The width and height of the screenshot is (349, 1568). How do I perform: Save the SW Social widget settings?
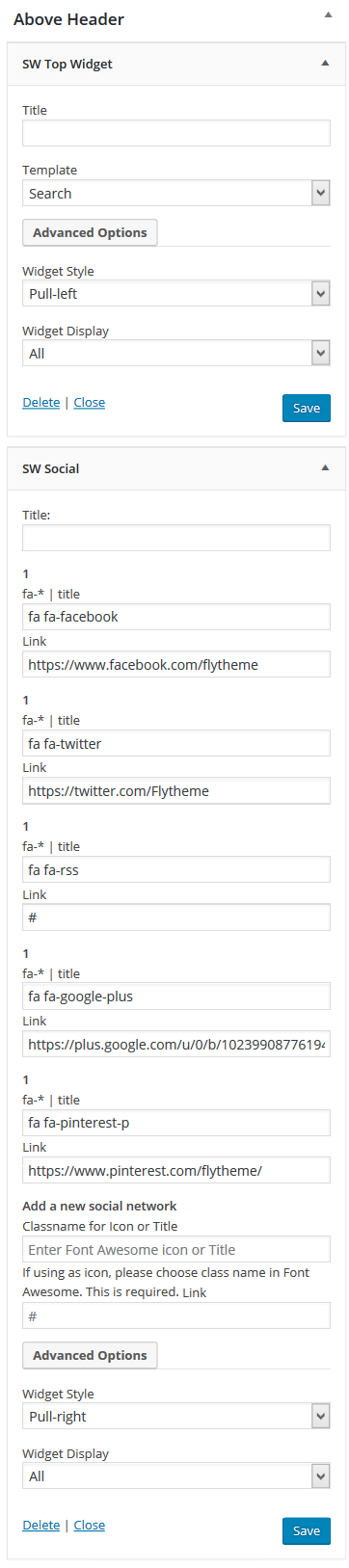(307, 1530)
